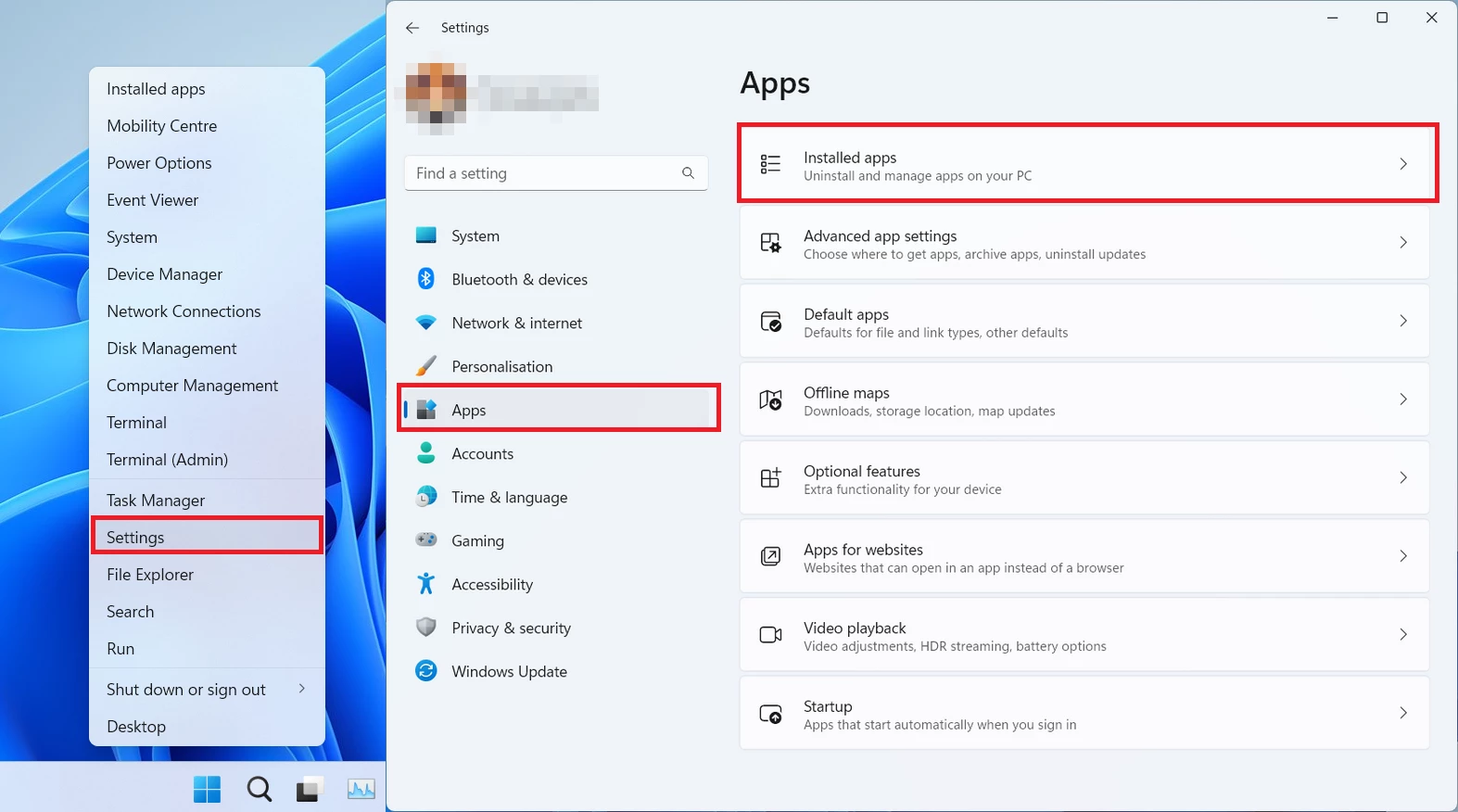
Task: Select Terminal (Admin) in the power menu
Action: pos(167,460)
